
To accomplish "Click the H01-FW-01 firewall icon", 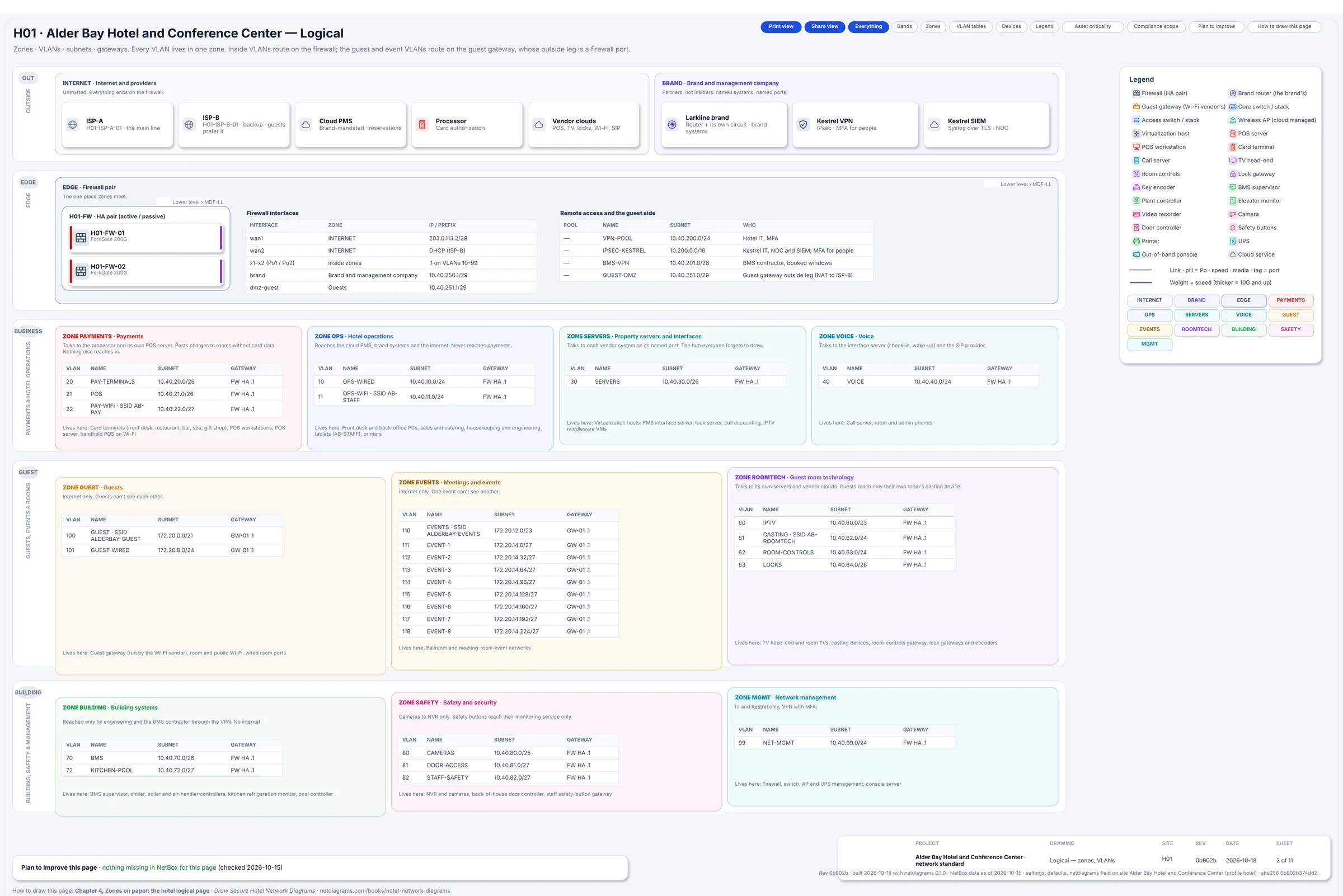I will [81, 237].
